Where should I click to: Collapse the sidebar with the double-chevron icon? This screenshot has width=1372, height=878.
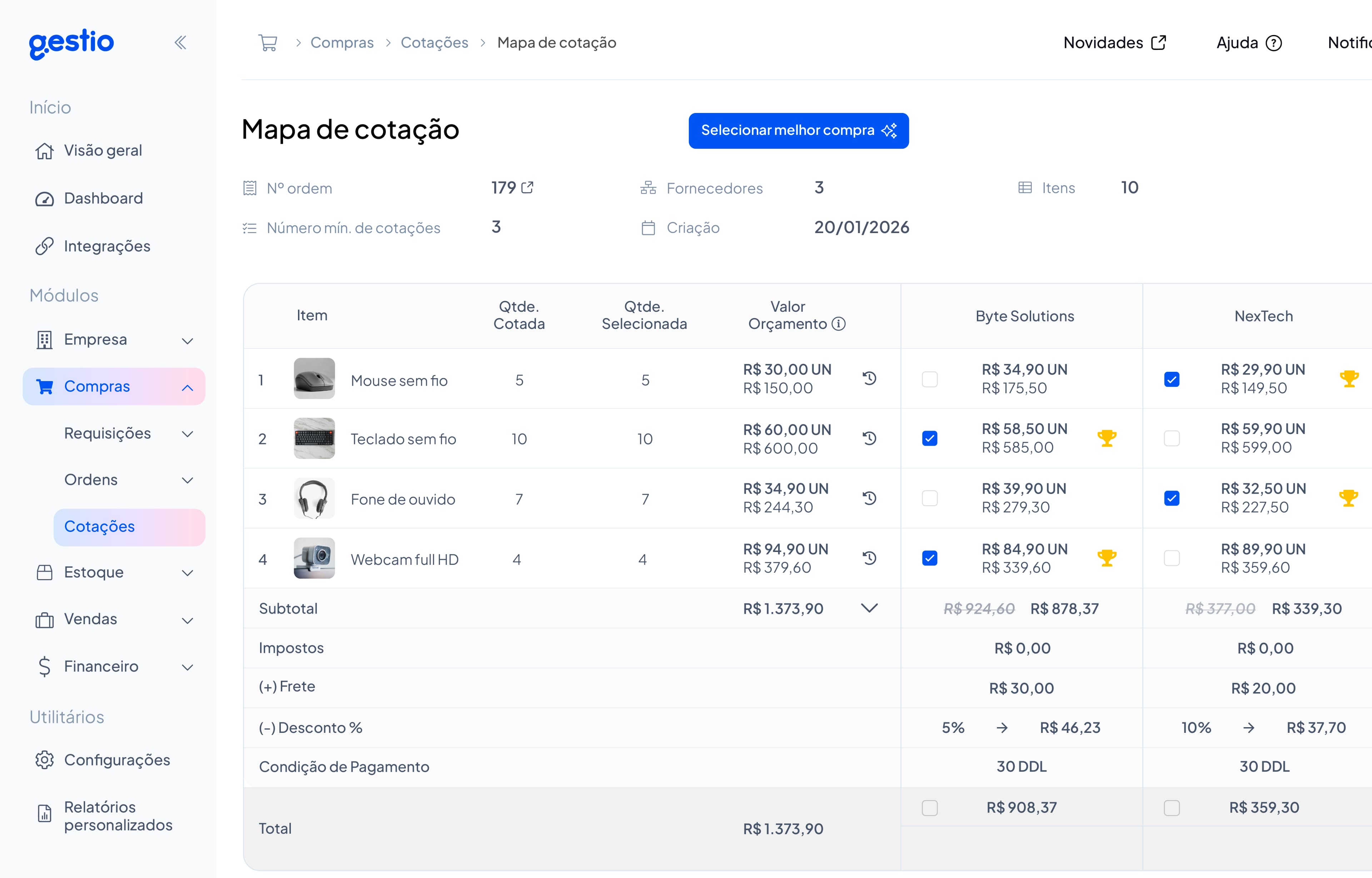pos(181,42)
